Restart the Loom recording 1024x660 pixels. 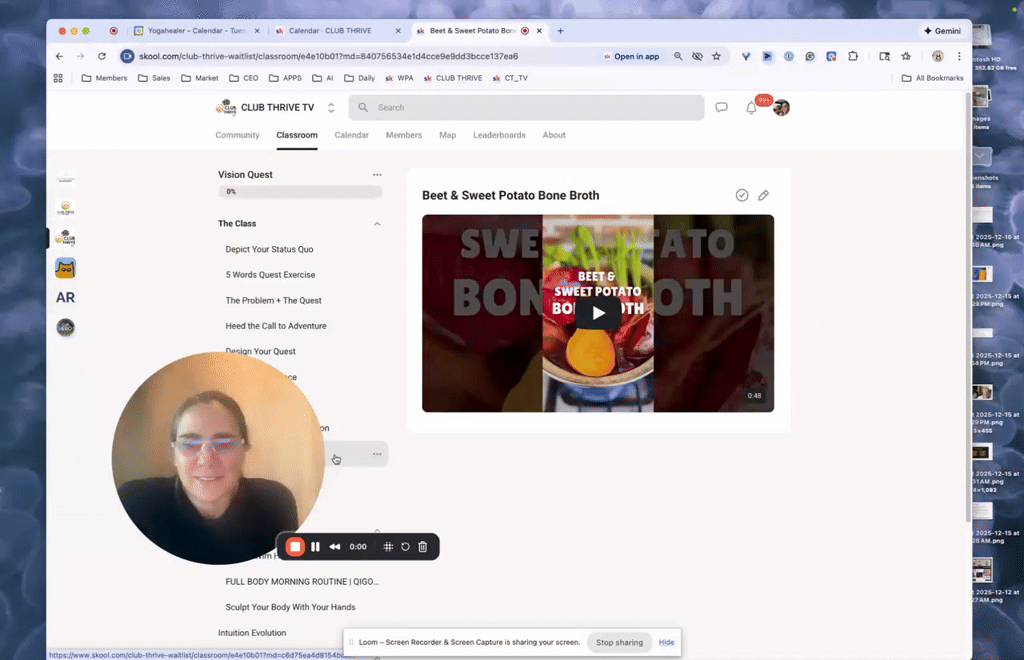click(x=405, y=547)
